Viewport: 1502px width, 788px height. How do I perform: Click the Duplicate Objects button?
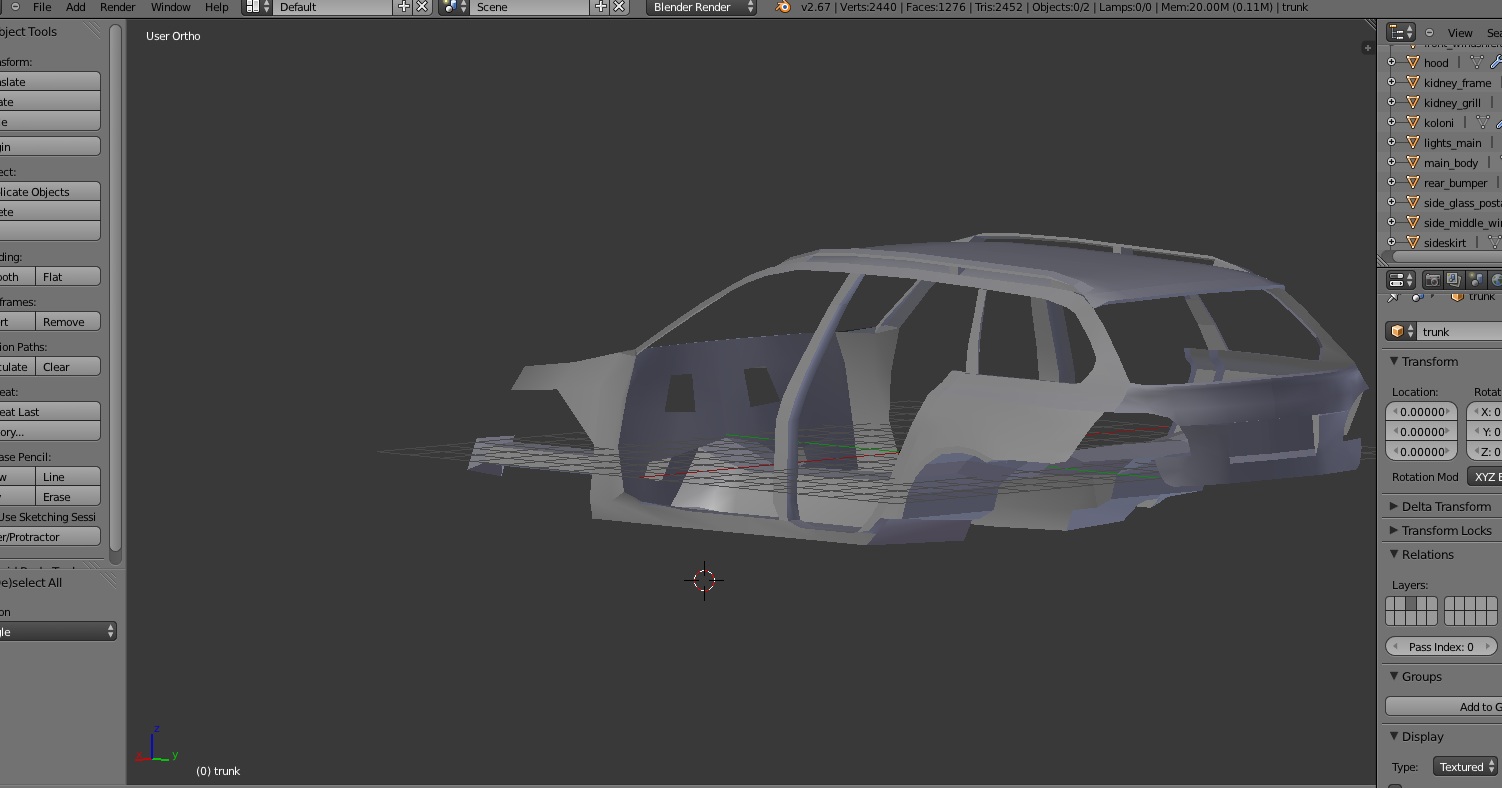tap(50, 191)
